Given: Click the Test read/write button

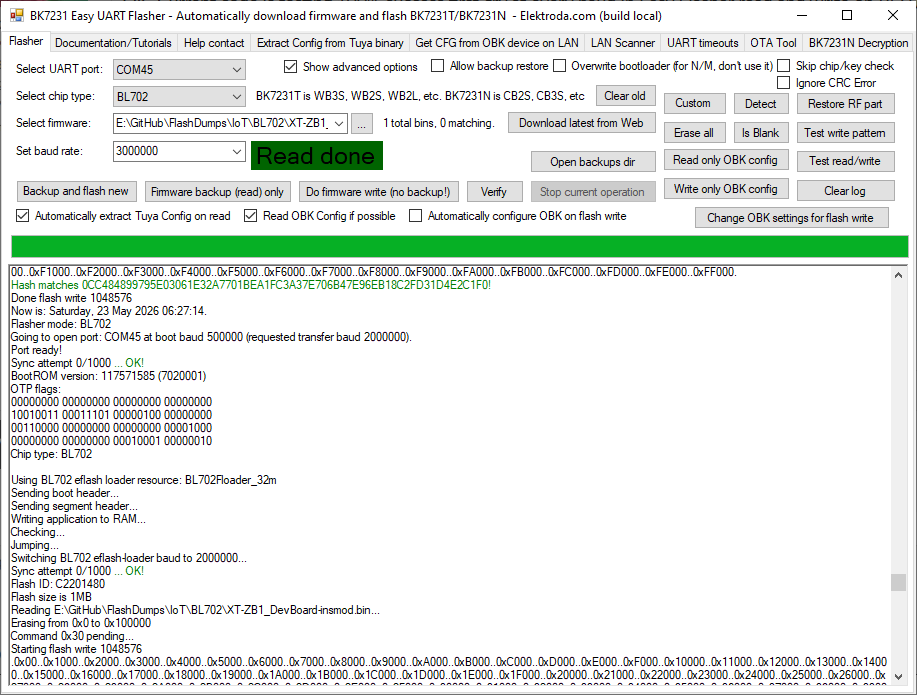Looking at the screenshot, I should pos(846,161).
